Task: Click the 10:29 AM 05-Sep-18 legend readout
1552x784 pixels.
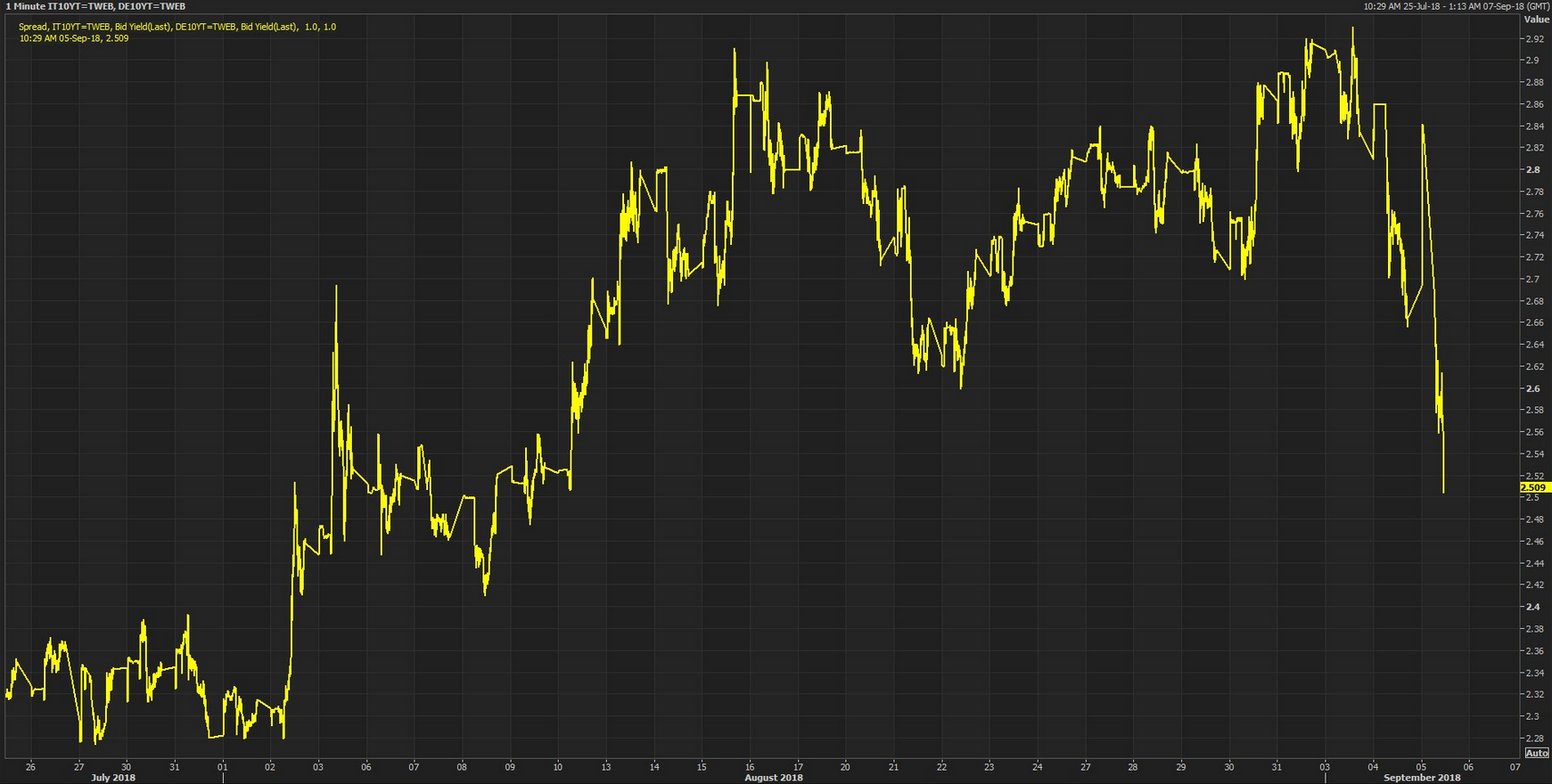Action: pos(74,38)
